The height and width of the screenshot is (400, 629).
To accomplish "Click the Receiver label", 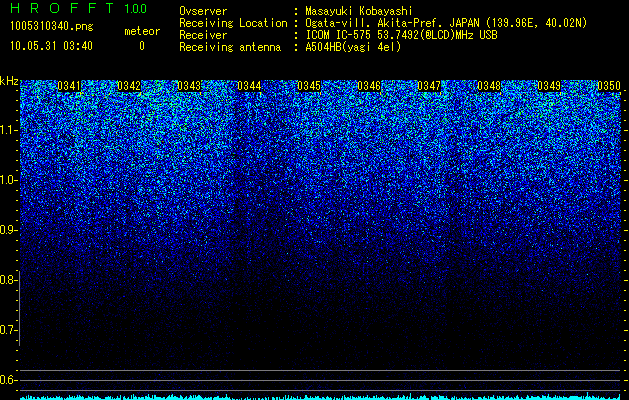I will (203, 35).
